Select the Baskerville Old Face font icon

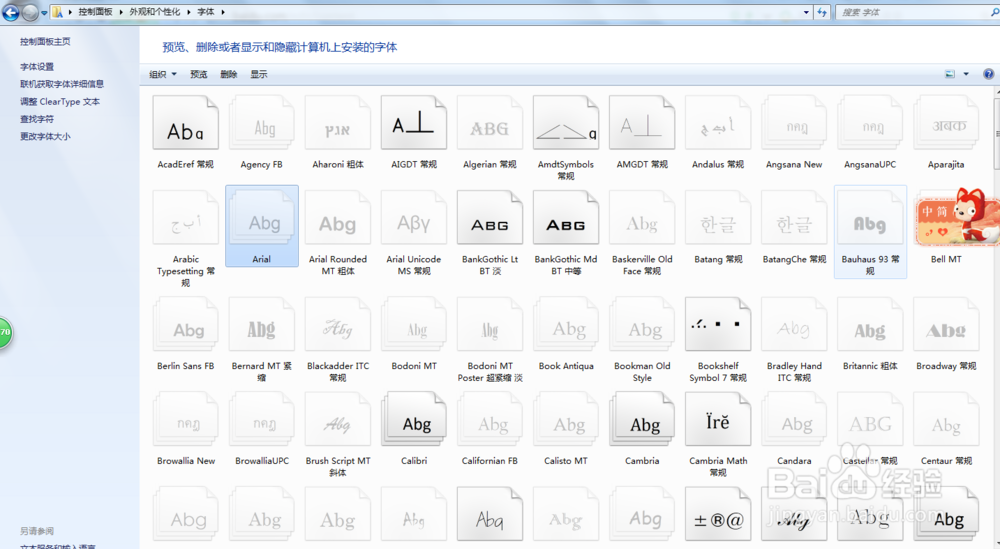coord(642,218)
